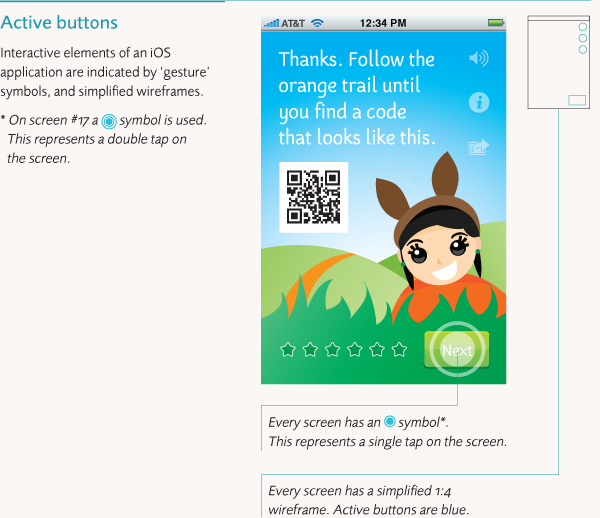This screenshot has width=600, height=518.
Task: Click the battery indicator icon
Action: pyautogui.click(x=496, y=23)
